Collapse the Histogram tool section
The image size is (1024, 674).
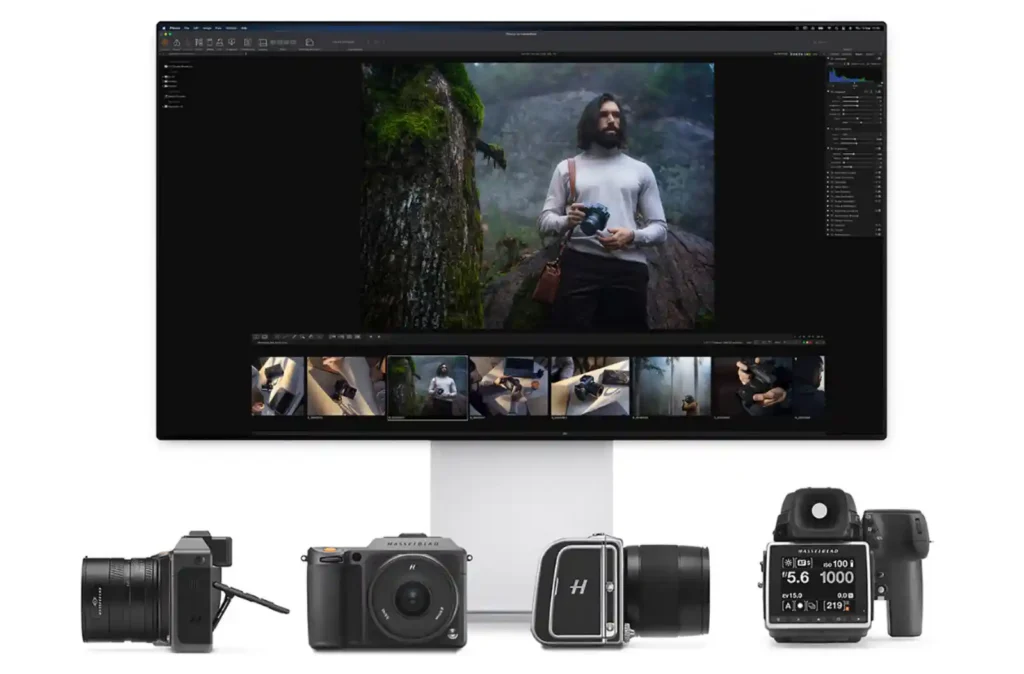click(830, 59)
